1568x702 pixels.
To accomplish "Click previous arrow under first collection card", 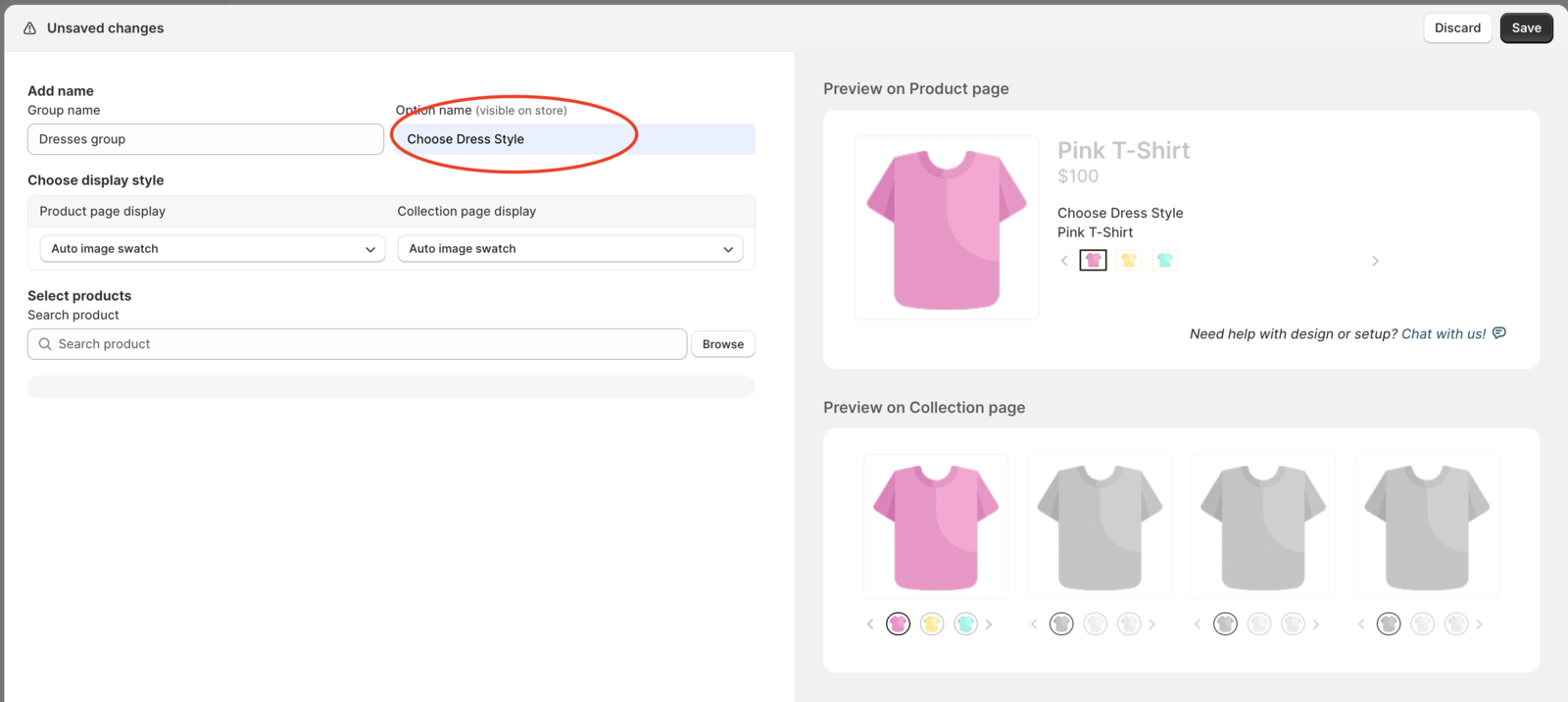I will (870, 624).
